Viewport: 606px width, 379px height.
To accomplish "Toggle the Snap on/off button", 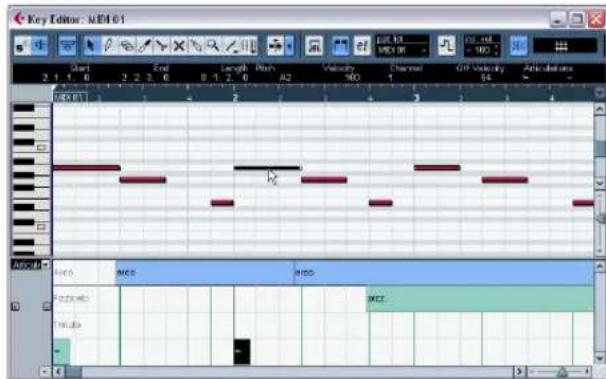I will pos(518,46).
